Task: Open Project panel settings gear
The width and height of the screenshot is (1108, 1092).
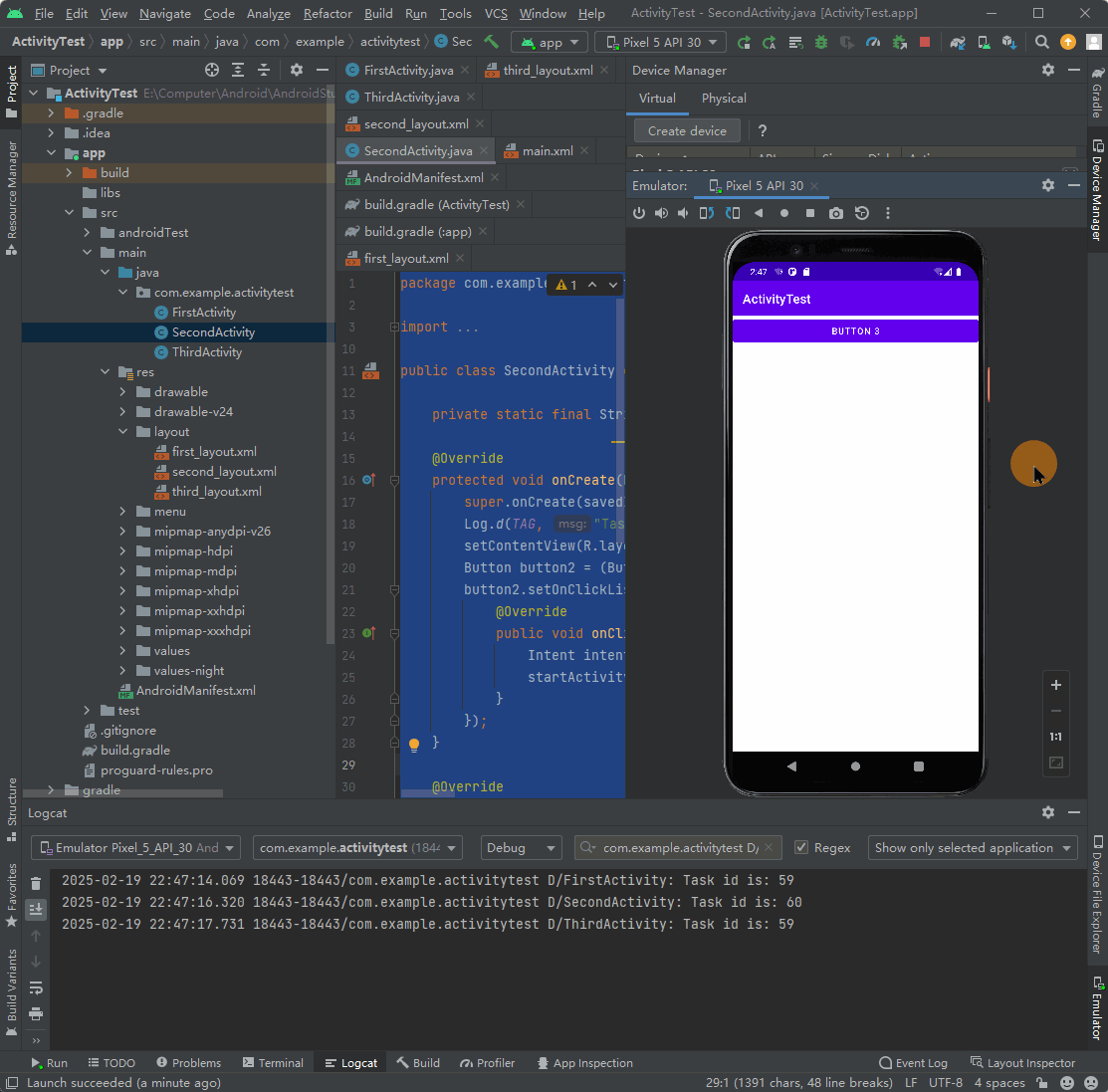Action: (x=297, y=70)
